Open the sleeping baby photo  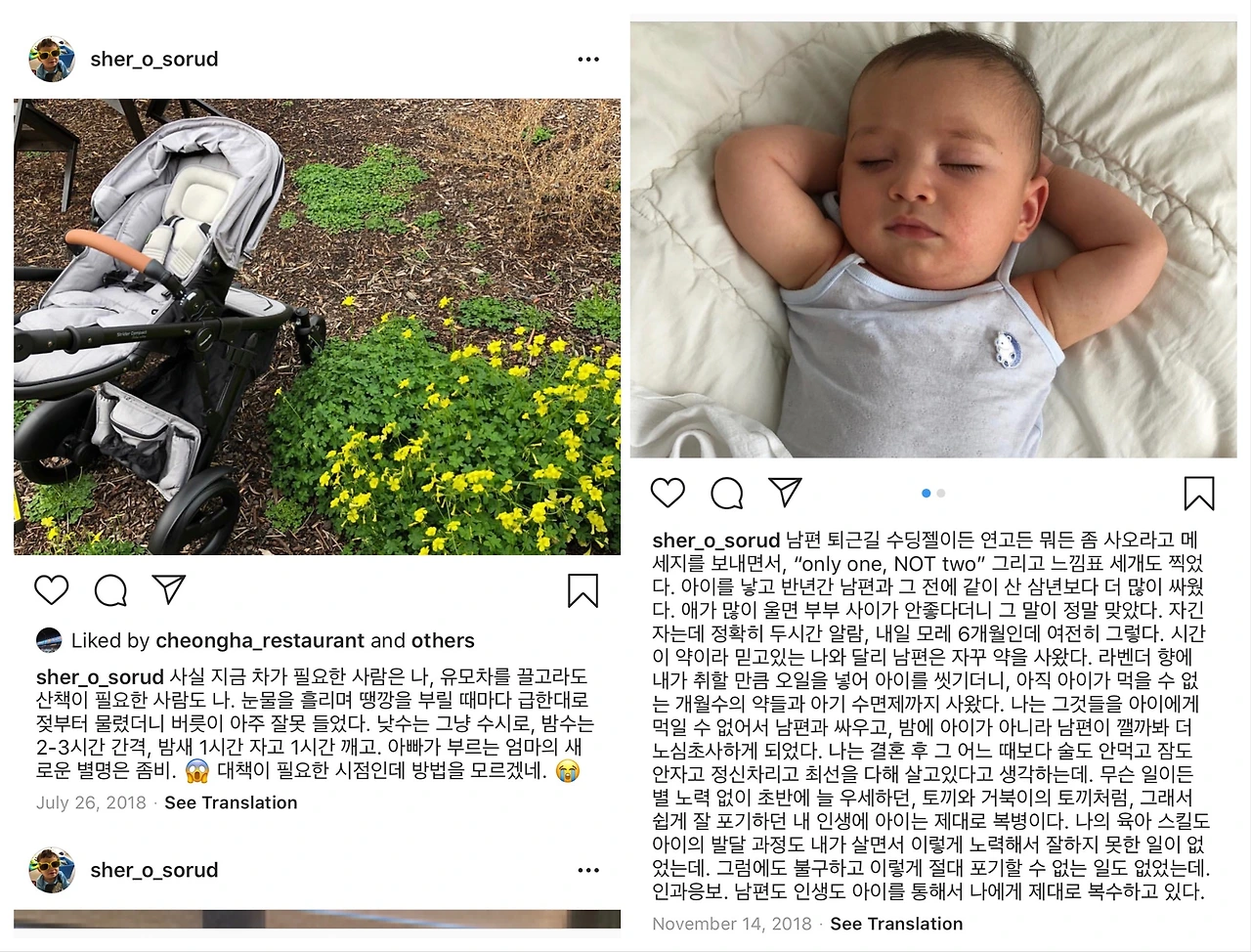933,239
